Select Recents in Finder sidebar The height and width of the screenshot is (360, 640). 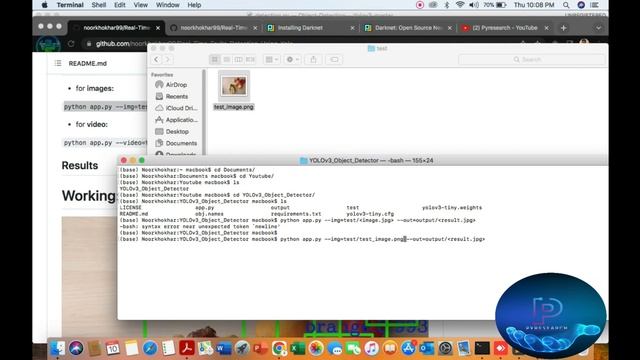[x=176, y=96]
